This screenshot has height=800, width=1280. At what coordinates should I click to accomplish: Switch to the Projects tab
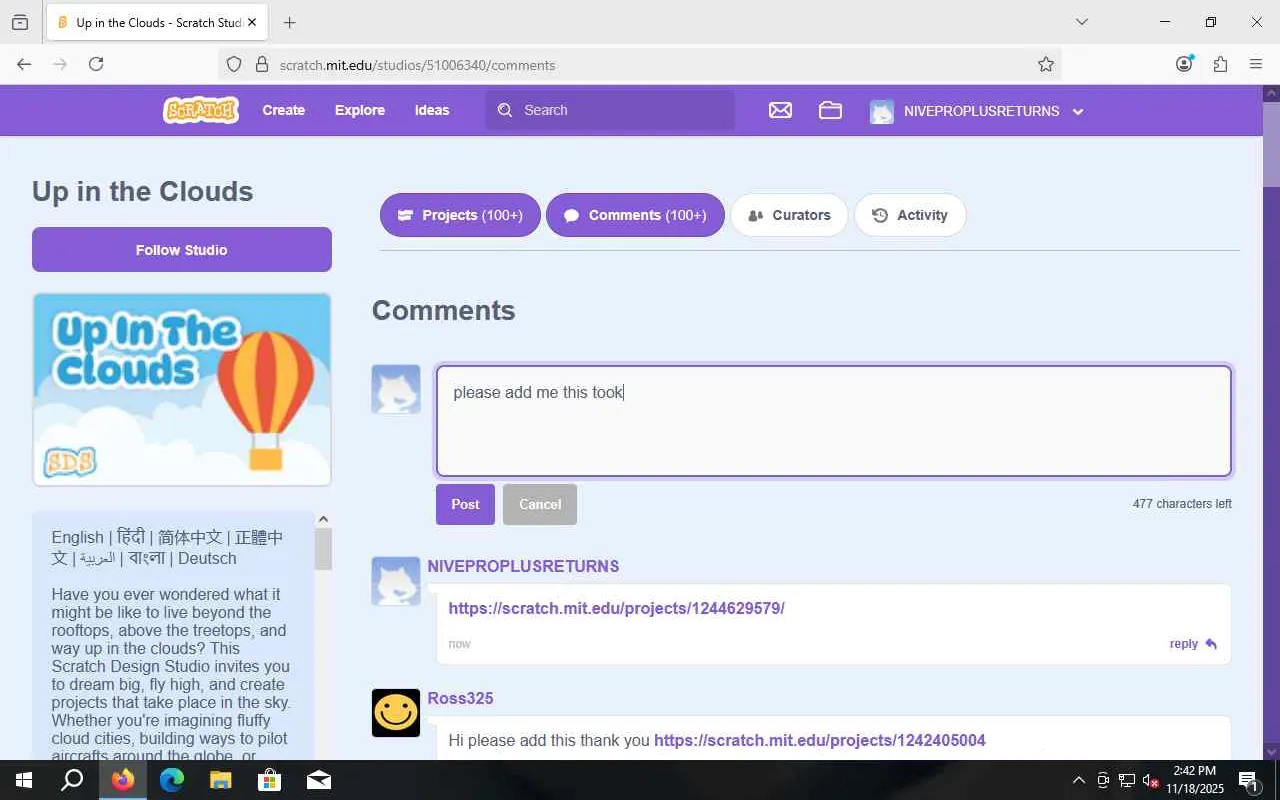(x=460, y=215)
